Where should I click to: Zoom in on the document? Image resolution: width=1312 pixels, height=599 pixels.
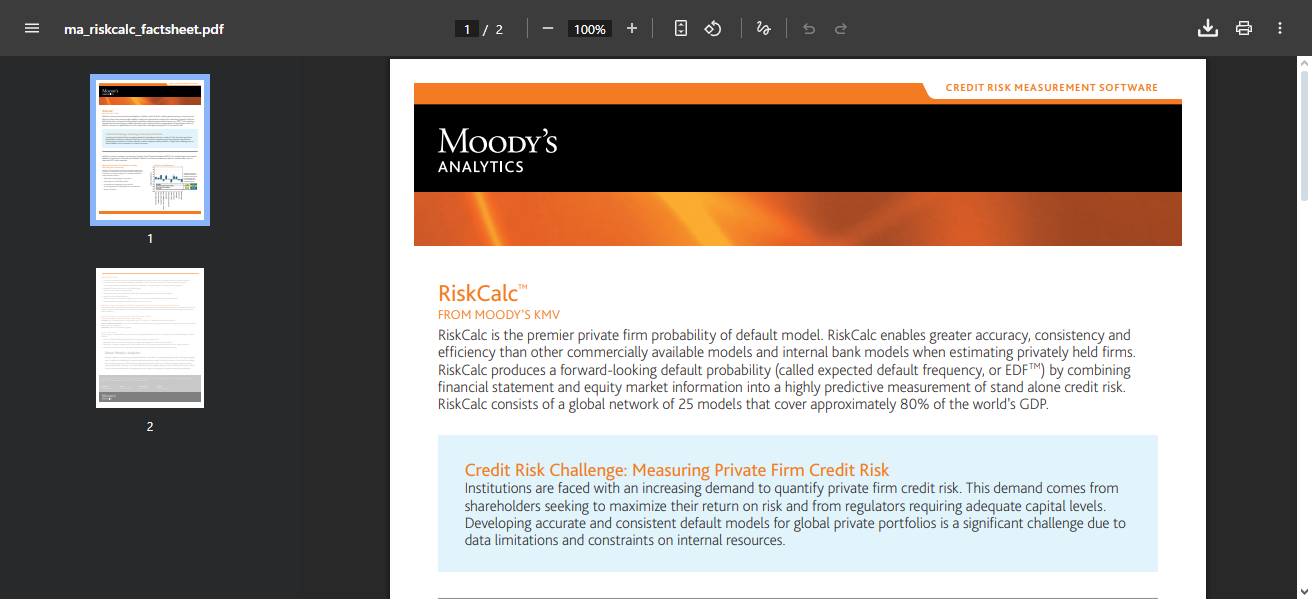tap(631, 28)
